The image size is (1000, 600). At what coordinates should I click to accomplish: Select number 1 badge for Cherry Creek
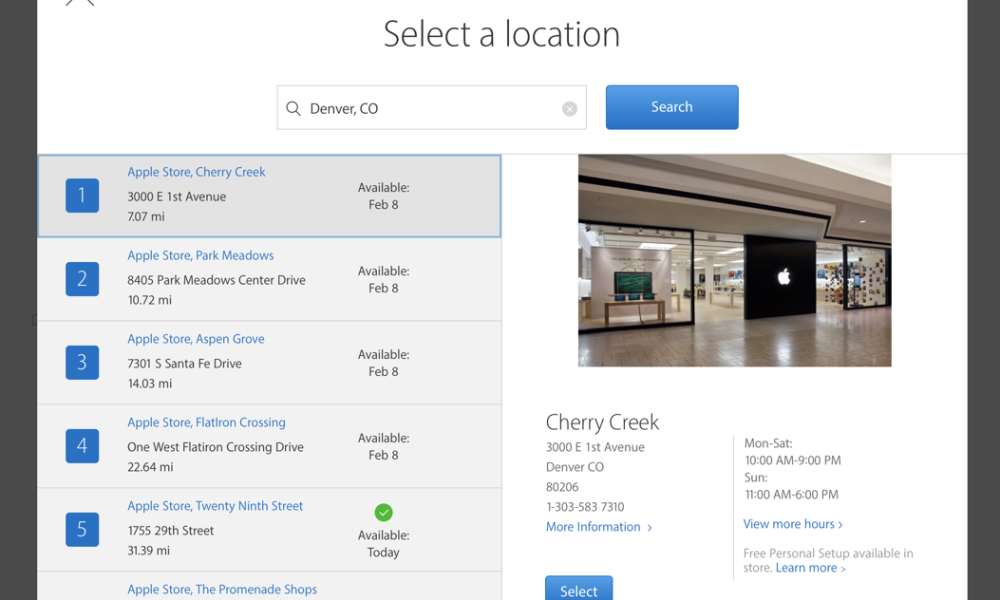click(82, 195)
